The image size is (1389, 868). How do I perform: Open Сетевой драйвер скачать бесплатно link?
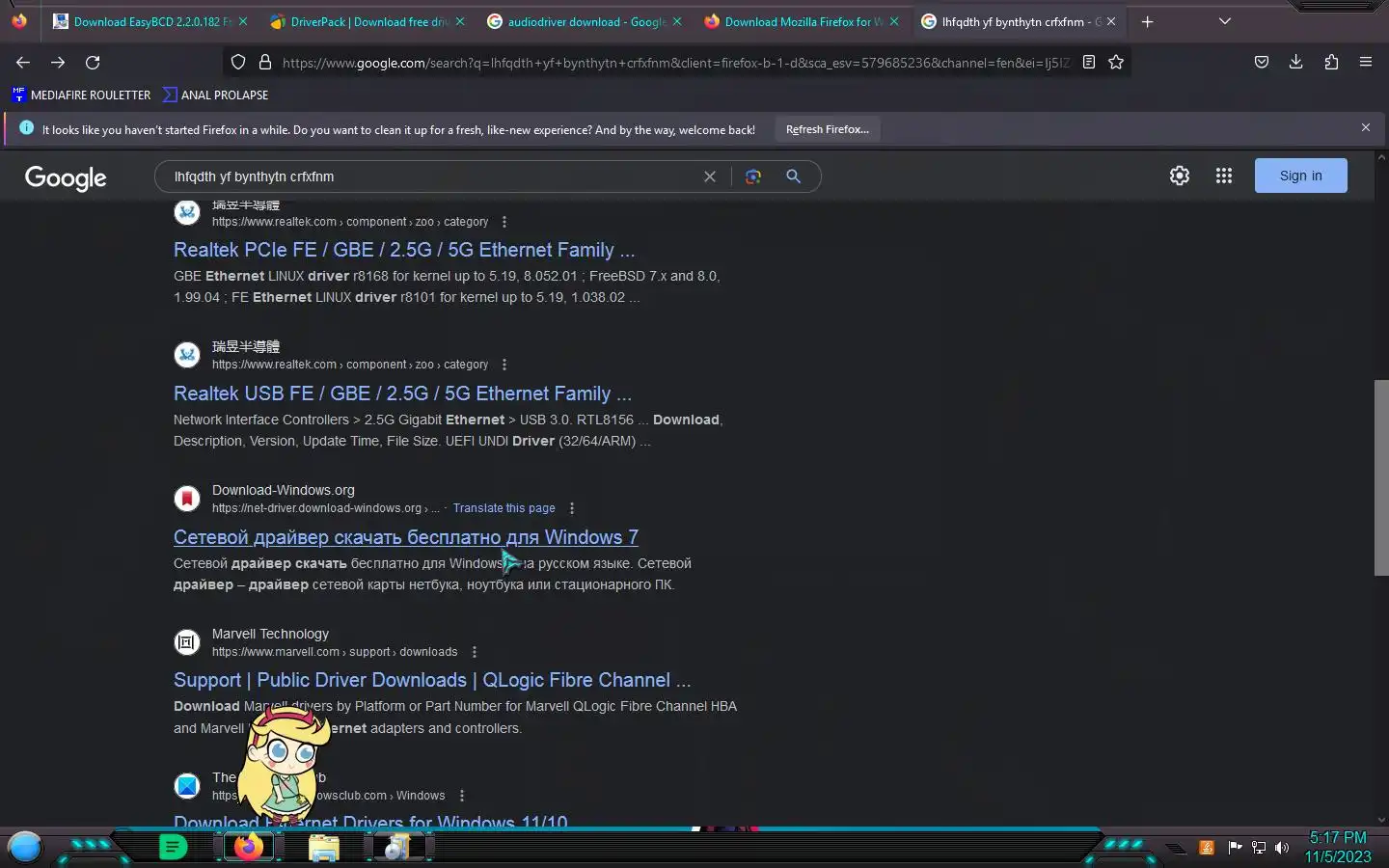tap(406, 537)
